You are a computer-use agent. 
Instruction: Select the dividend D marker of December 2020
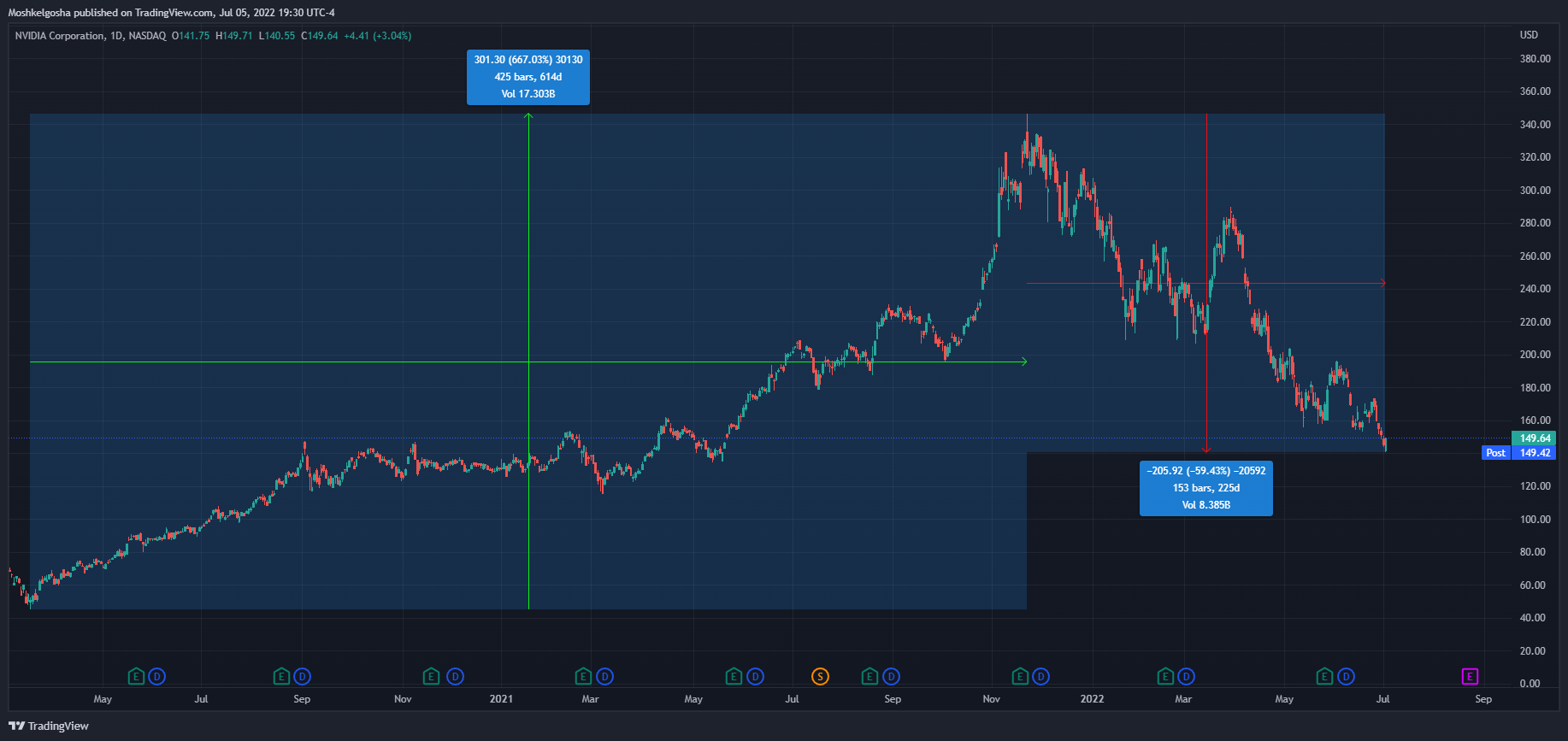455,677
